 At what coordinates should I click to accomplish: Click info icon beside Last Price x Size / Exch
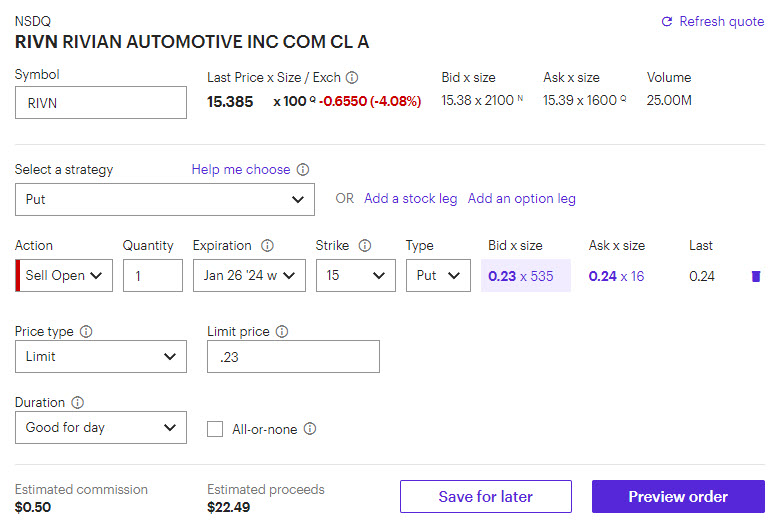[x=352, y=77]
